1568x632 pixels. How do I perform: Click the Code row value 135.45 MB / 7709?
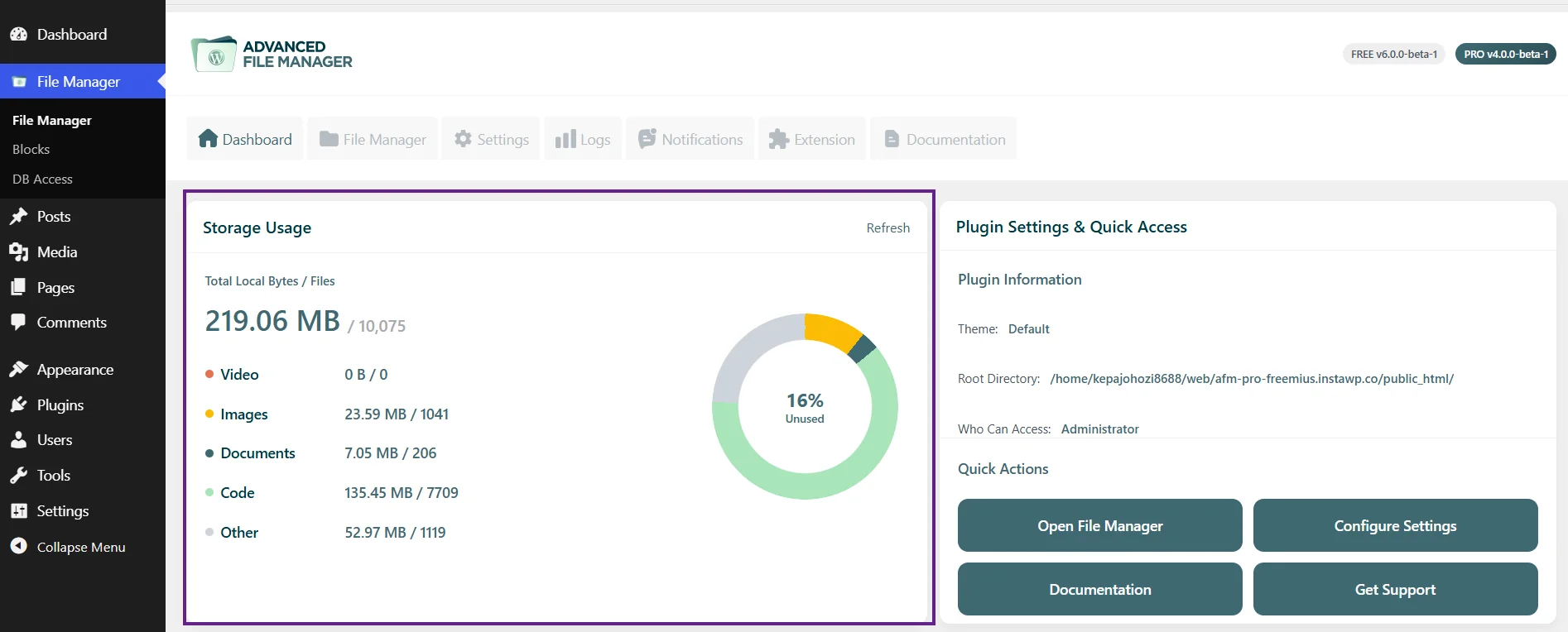click(x=402, y=493)
